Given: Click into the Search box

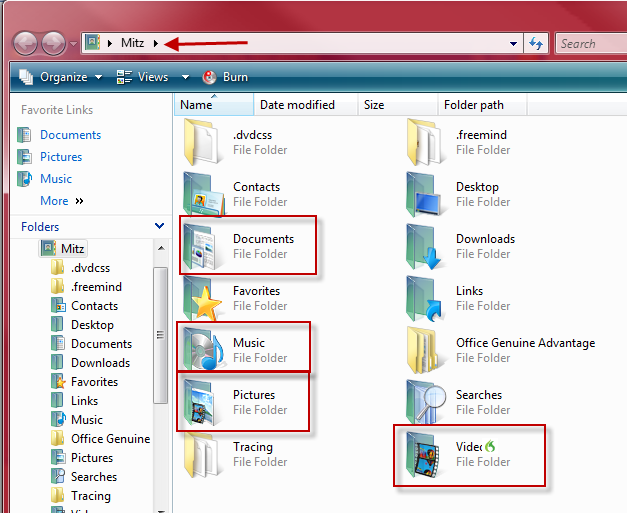Looking at the screenshot, I should (x=591, y=43).
